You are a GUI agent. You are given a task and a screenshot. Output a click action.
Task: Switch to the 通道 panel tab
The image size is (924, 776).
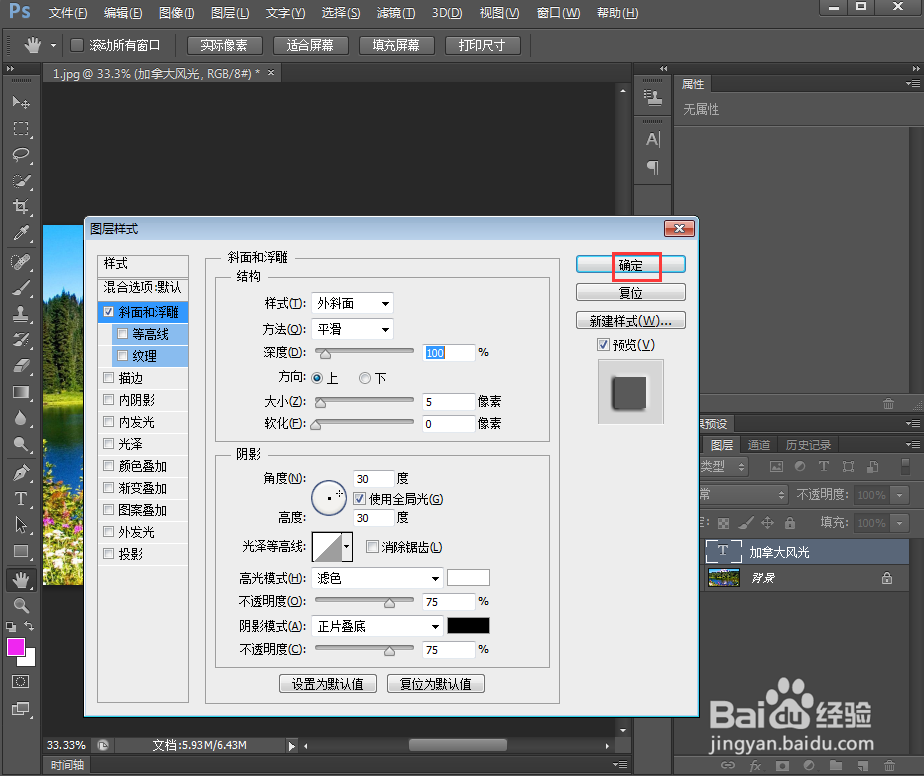758,444
